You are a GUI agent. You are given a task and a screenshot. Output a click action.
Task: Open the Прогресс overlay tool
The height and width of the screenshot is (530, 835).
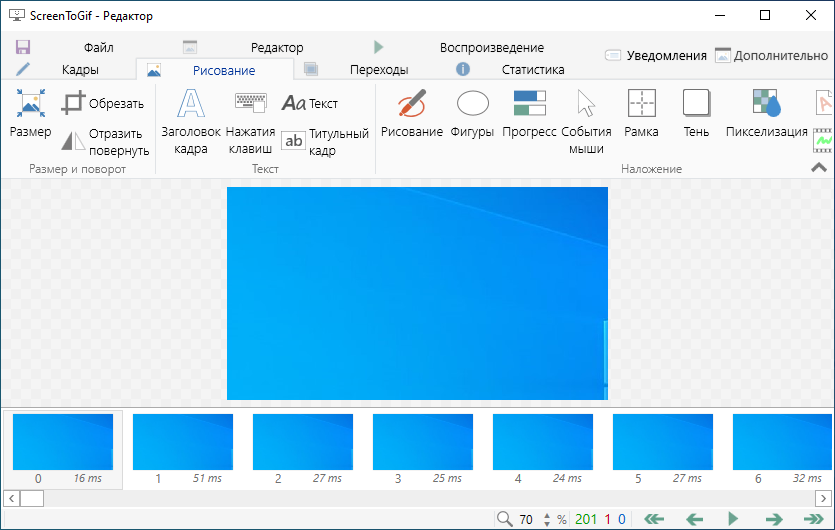529,114
